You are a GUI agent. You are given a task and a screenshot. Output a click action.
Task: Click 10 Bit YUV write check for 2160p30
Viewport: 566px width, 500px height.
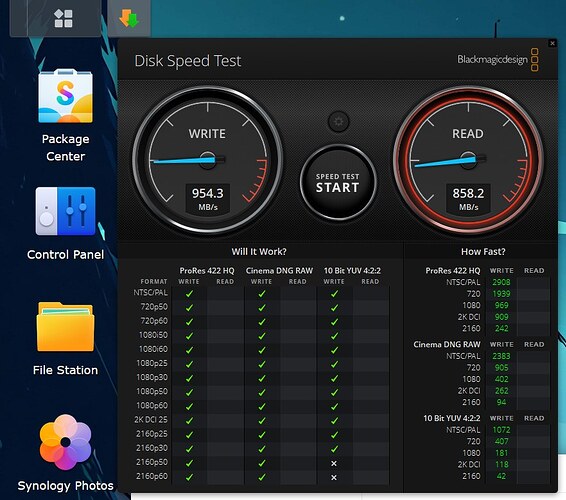click(335, 449)
